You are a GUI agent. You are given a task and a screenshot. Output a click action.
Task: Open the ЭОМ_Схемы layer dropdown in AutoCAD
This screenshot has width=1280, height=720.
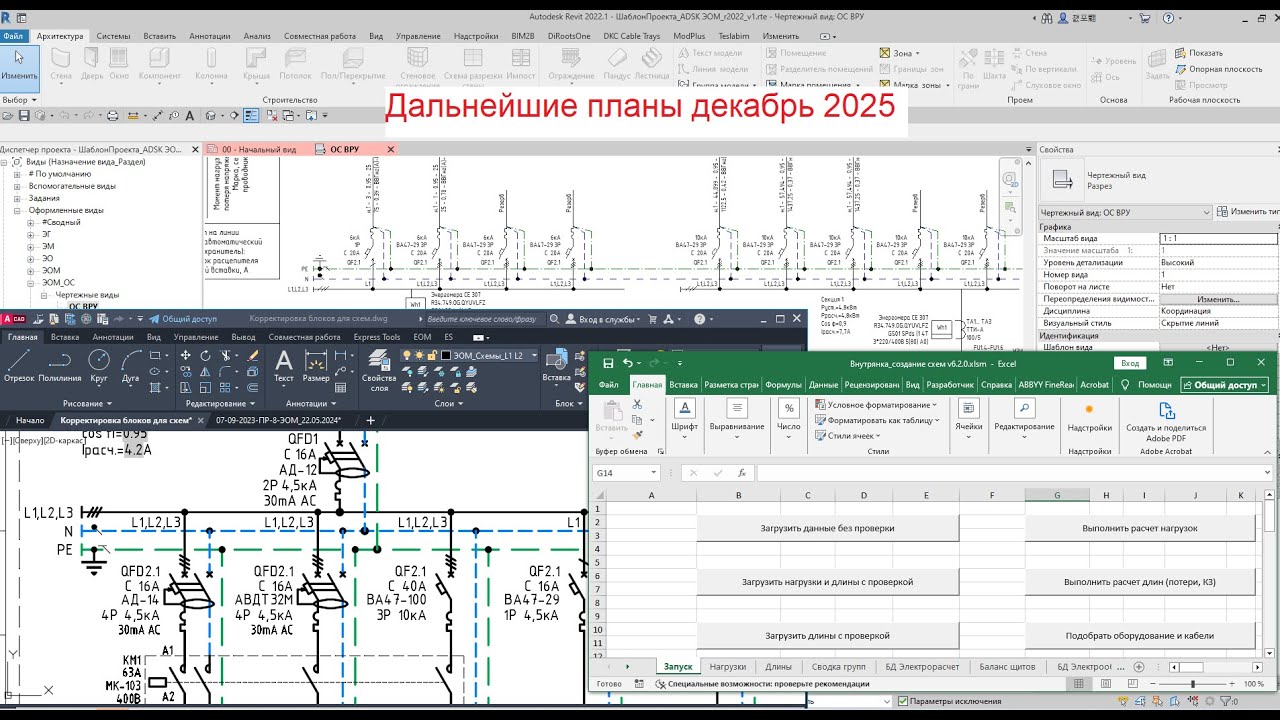534,355
